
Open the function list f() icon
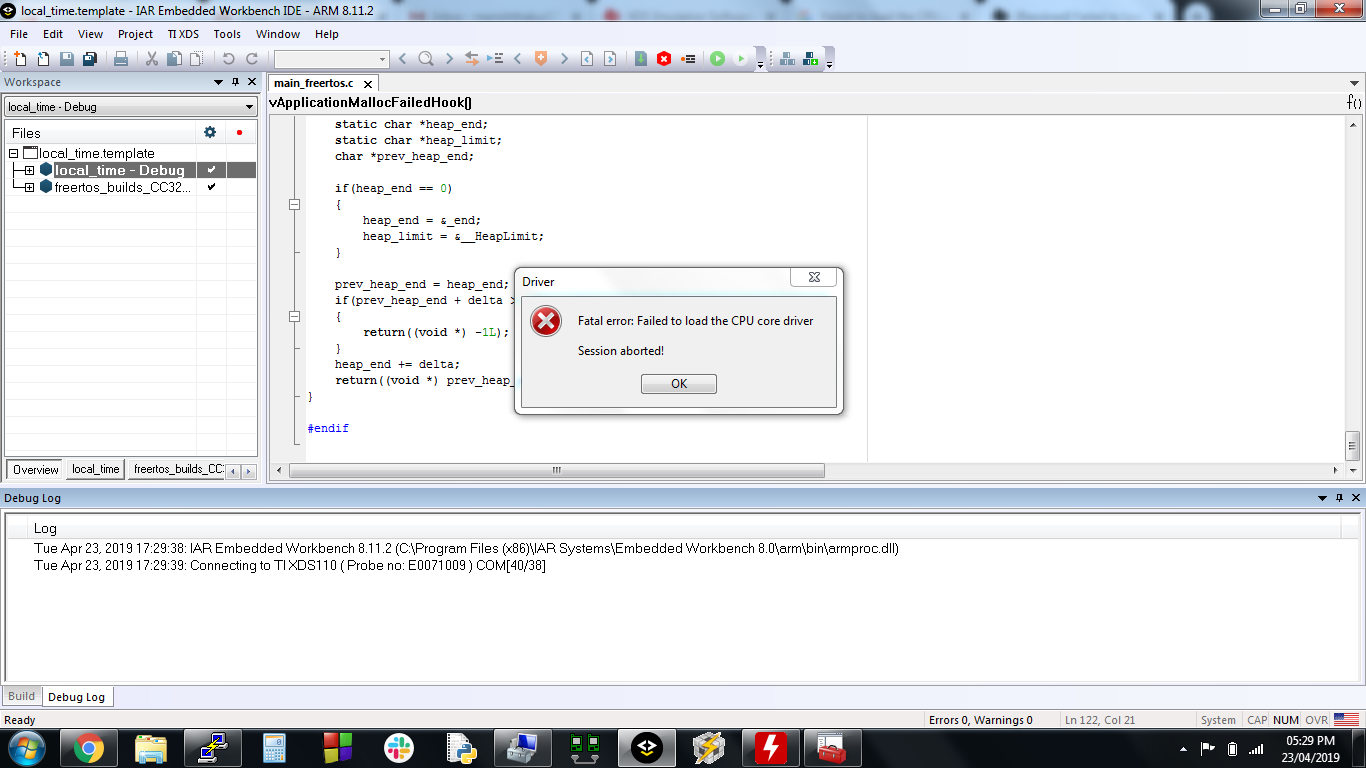pos(1354,102)
